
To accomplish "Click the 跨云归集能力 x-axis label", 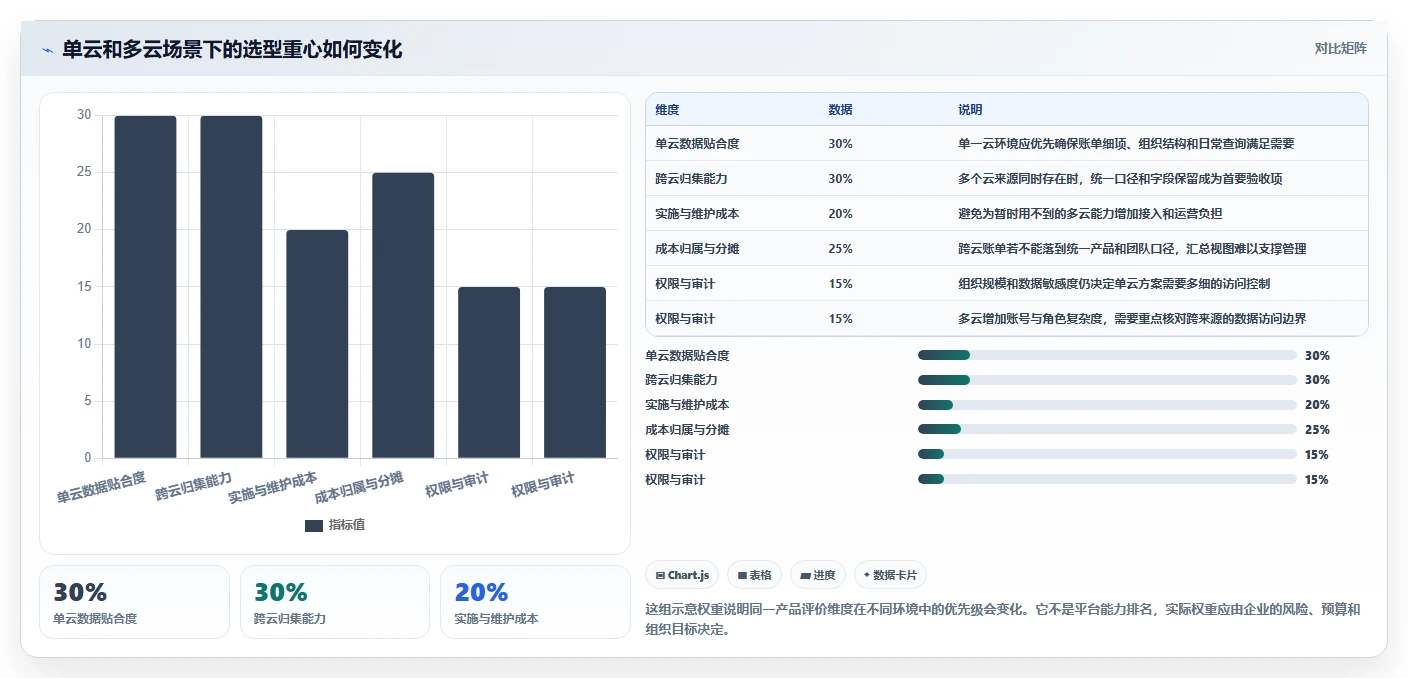I will pyautogui.click(x=193, y=486).
